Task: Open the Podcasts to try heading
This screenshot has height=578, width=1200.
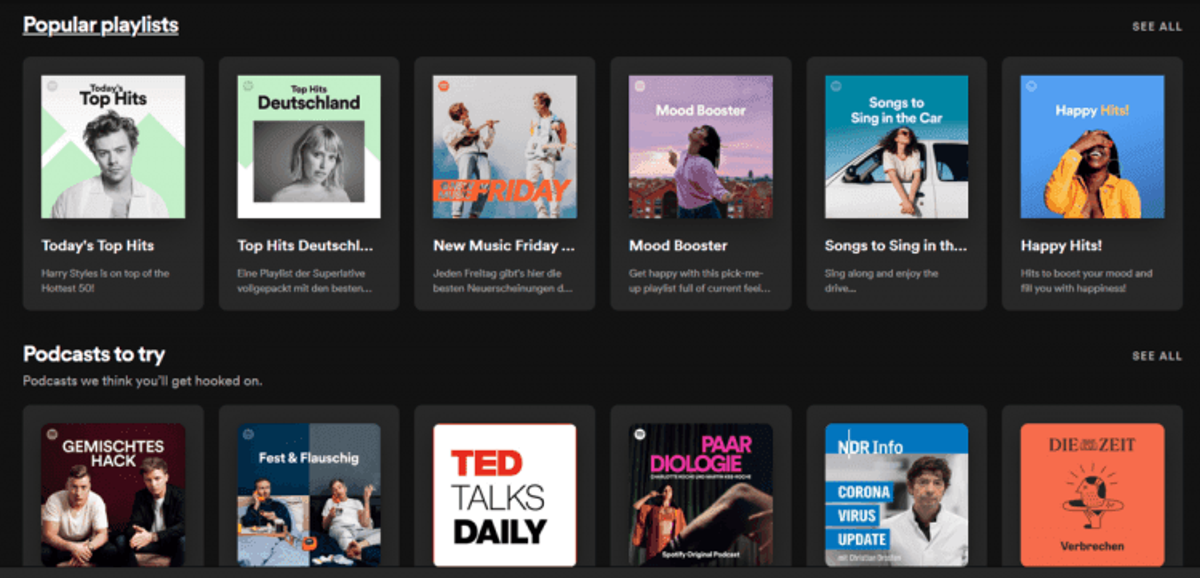Action: 94,354
